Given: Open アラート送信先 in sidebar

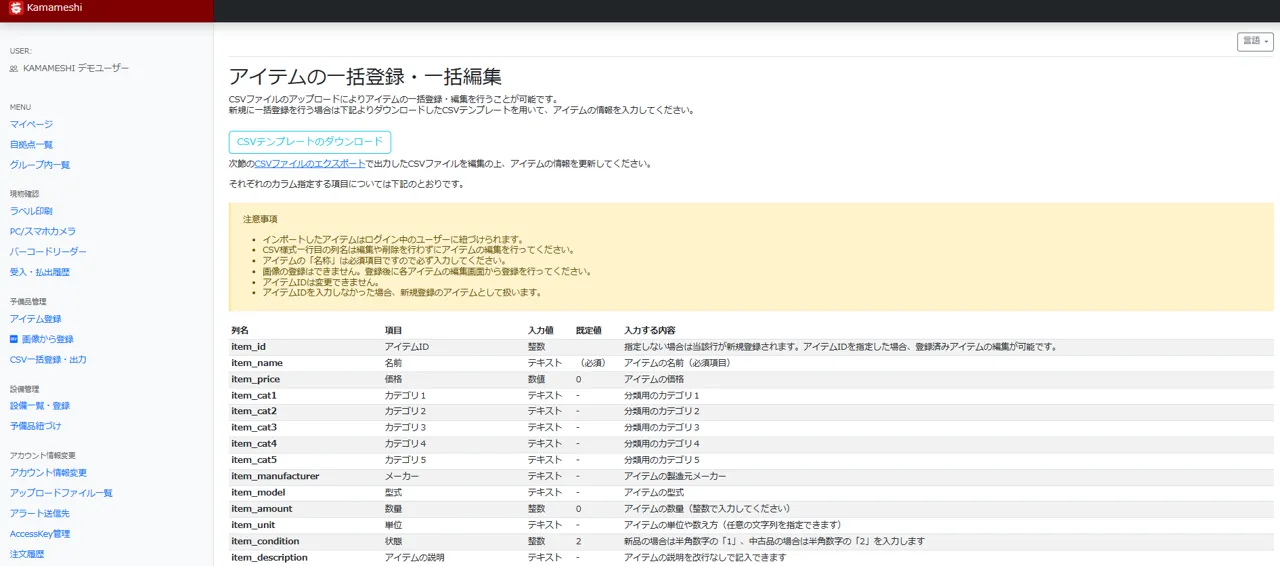Looking at the screenshot, I should click(40, 513).
